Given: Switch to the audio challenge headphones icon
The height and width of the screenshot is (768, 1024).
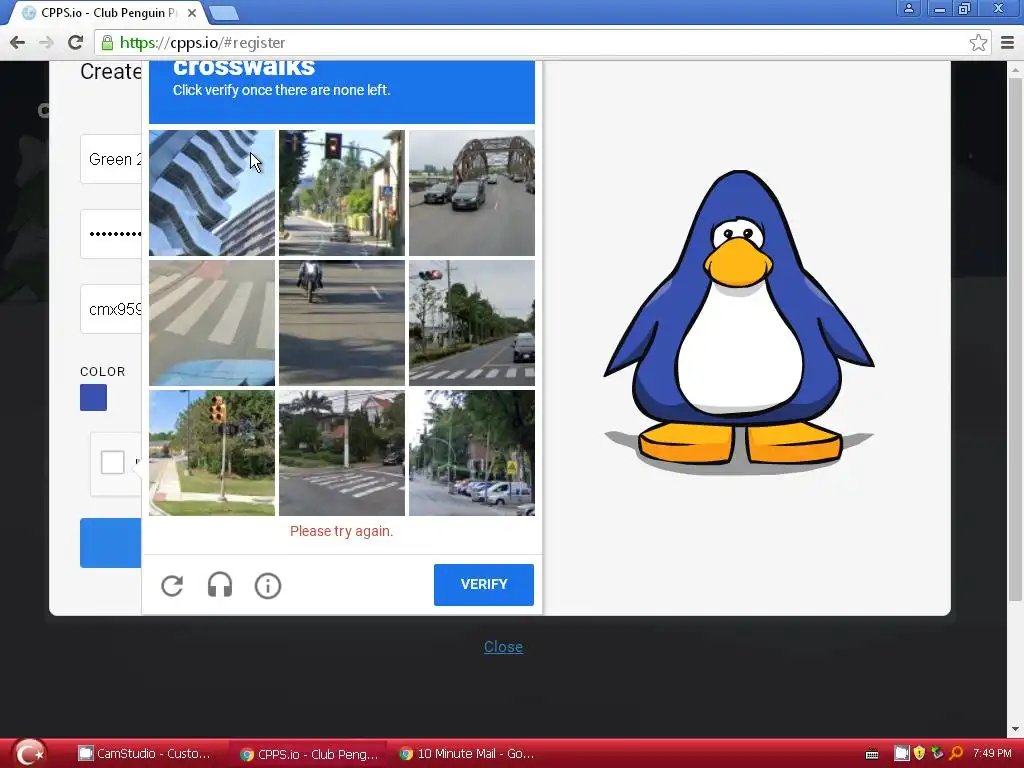Looking at the screenshot, I should 220,585.
